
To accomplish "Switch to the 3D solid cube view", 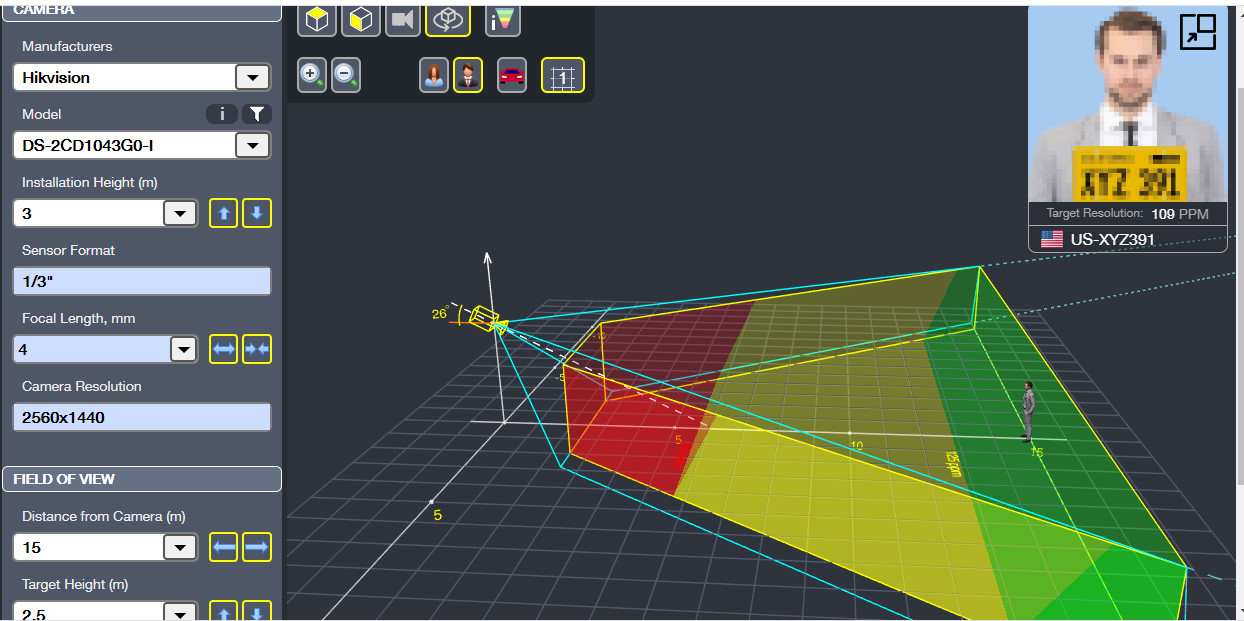I will (x=317, y=19).
